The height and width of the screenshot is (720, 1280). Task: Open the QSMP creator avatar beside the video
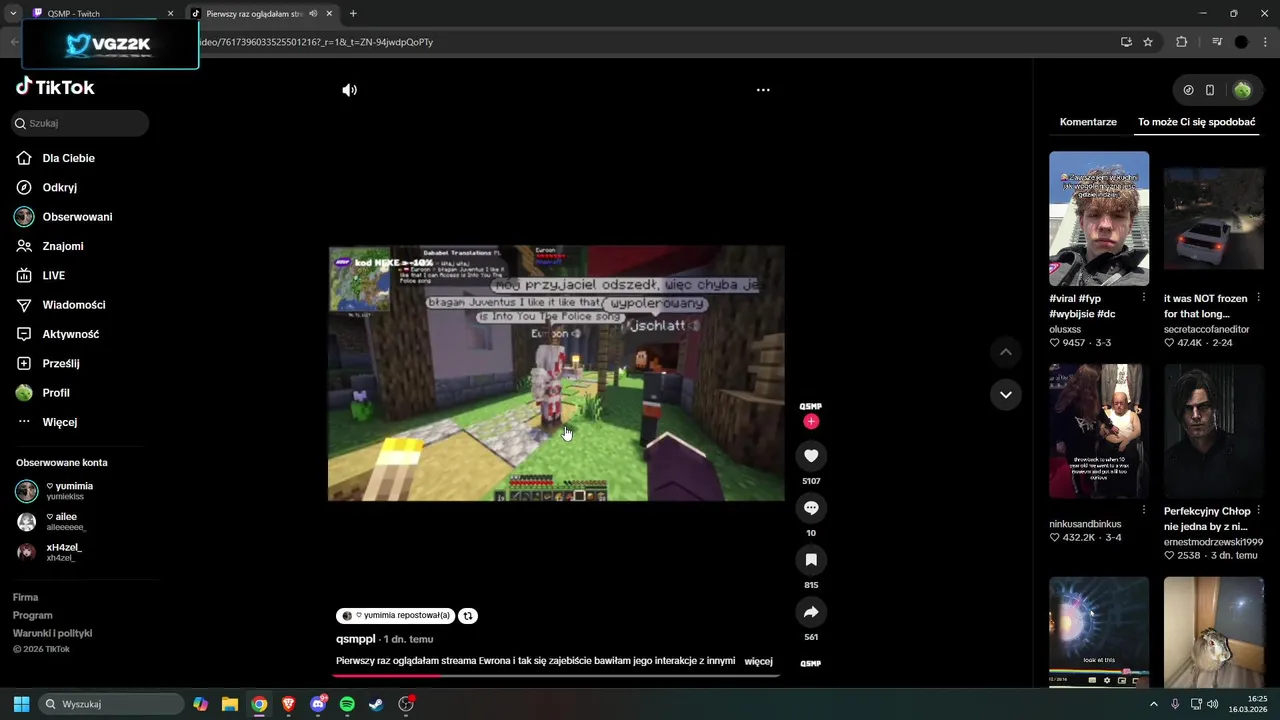pyautogui.click(x=810, y=405)
